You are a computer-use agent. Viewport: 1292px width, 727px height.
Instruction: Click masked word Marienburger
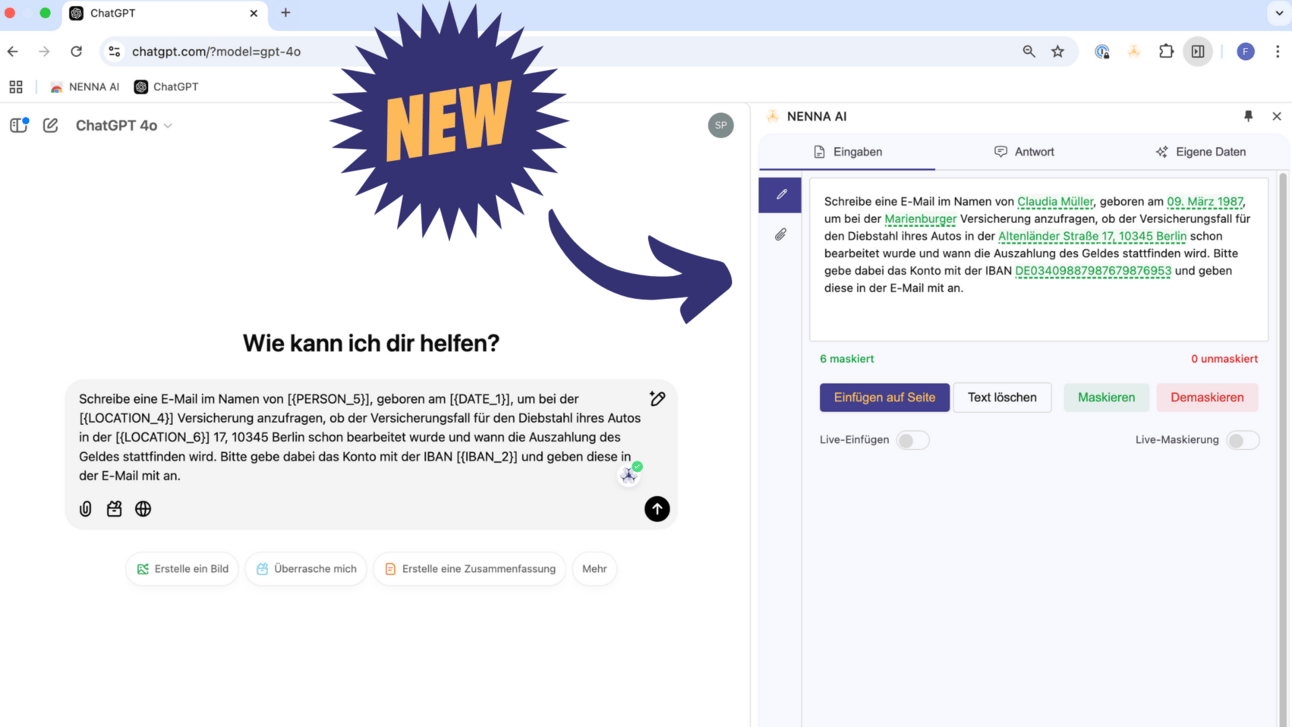[920, 219]
